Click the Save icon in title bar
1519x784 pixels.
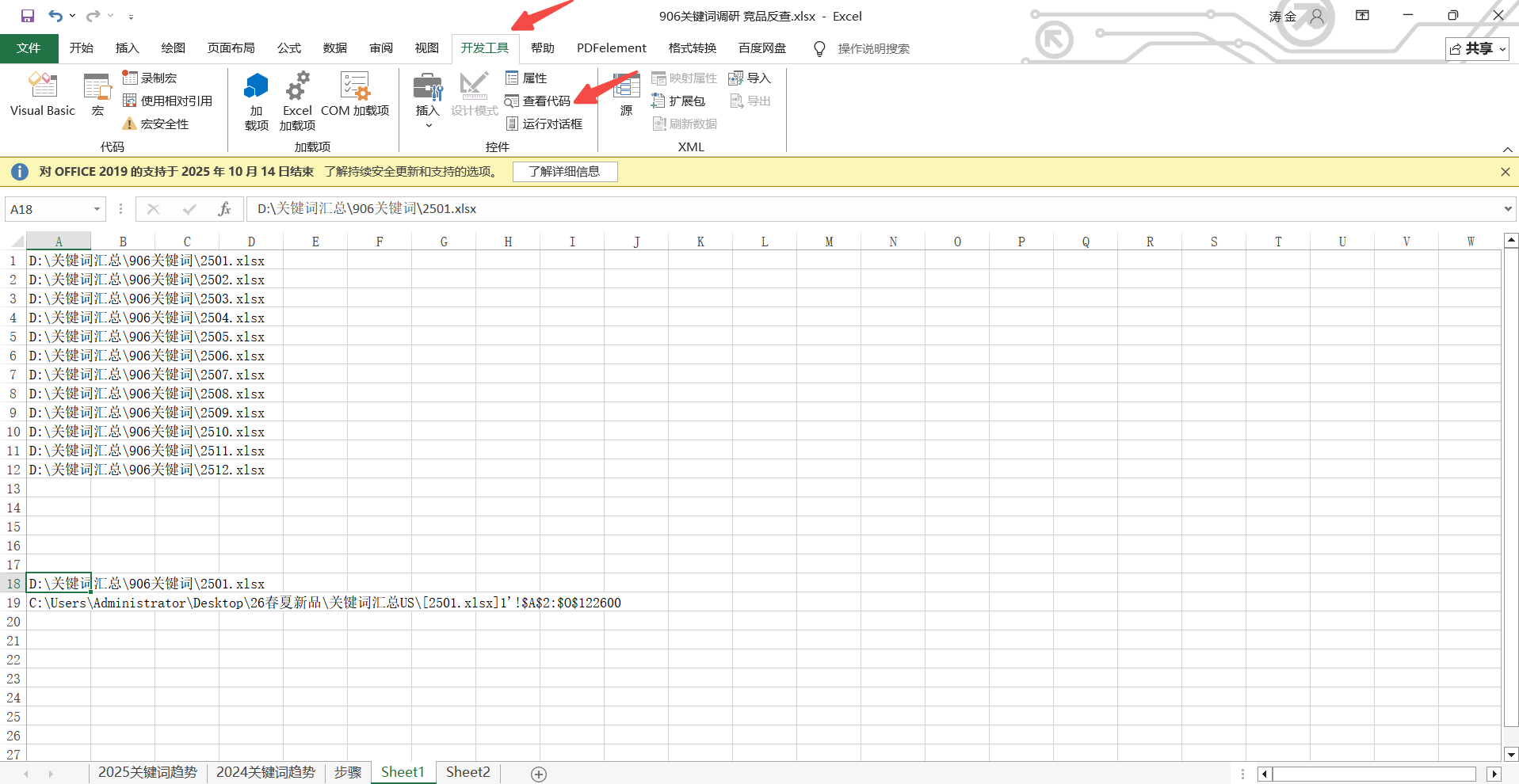point(28,16)
